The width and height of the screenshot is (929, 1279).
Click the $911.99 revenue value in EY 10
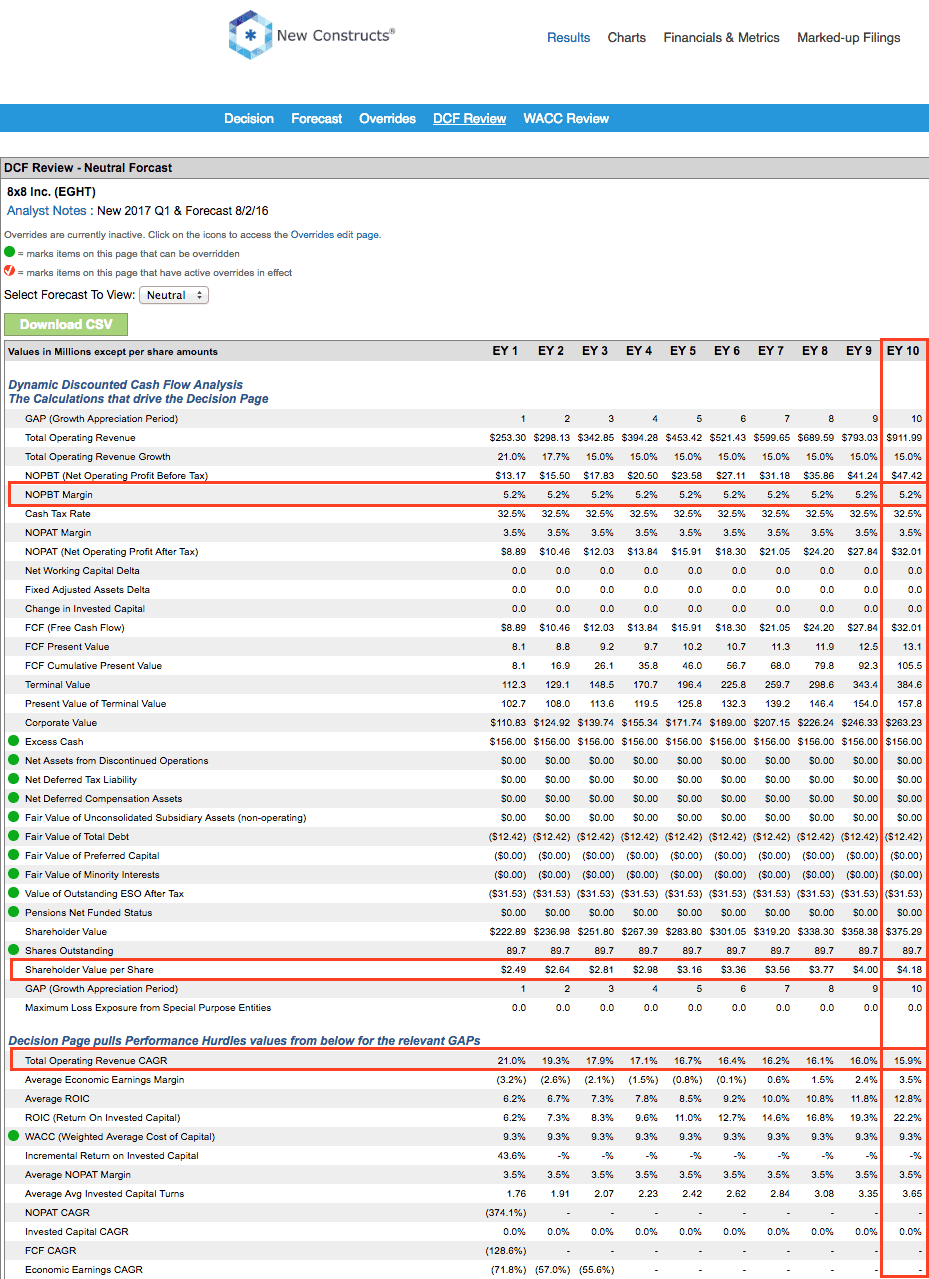(x=905, y=438)
